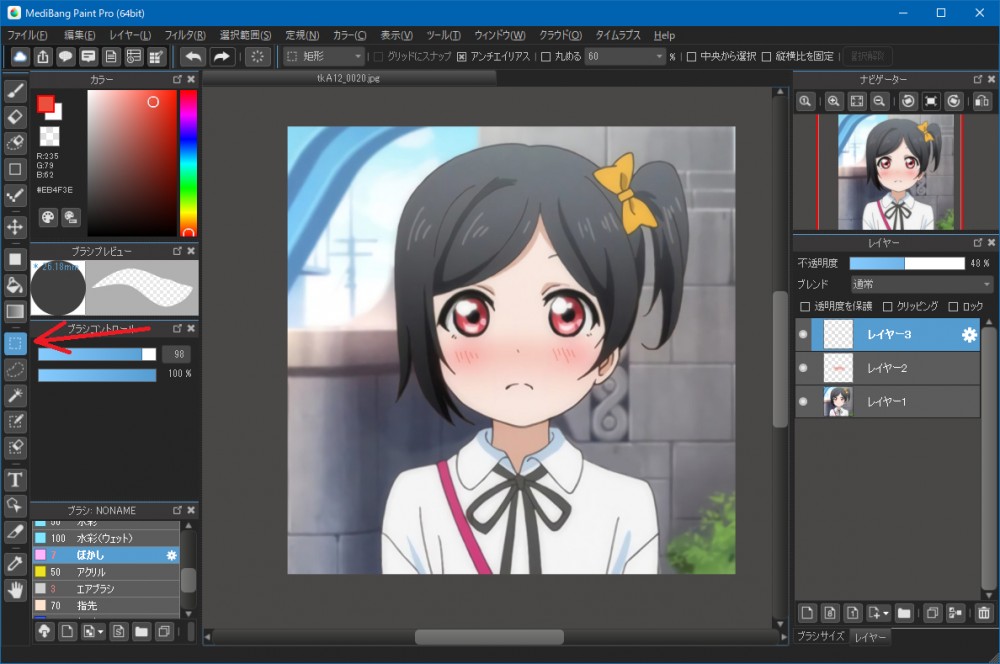This screenshot has height=664, width=1000.
Task: Select the Eyedropper tool
Action: click(15, 564)
